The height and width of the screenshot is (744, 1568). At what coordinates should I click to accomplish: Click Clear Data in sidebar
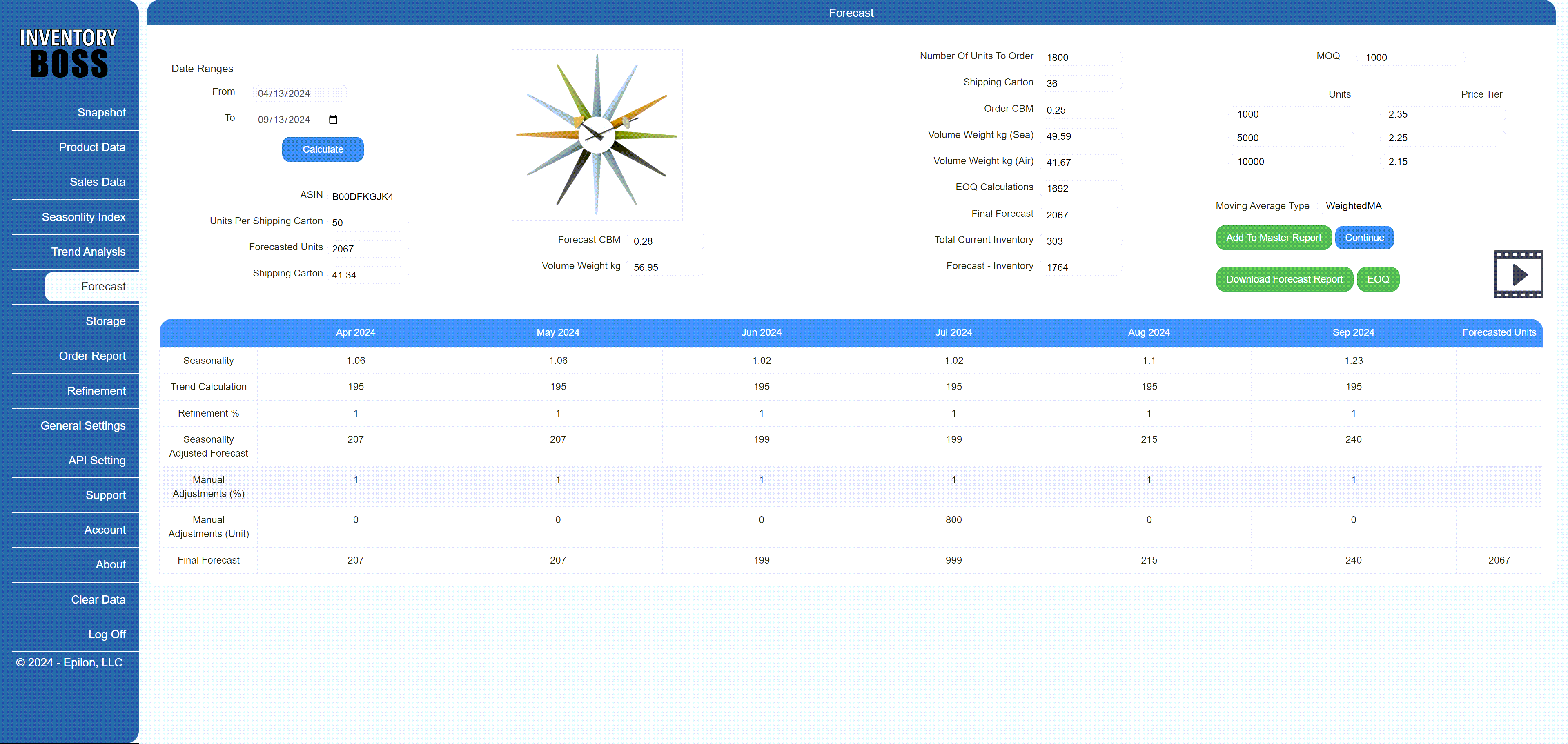pyautogui.click(x=98, y=600)
